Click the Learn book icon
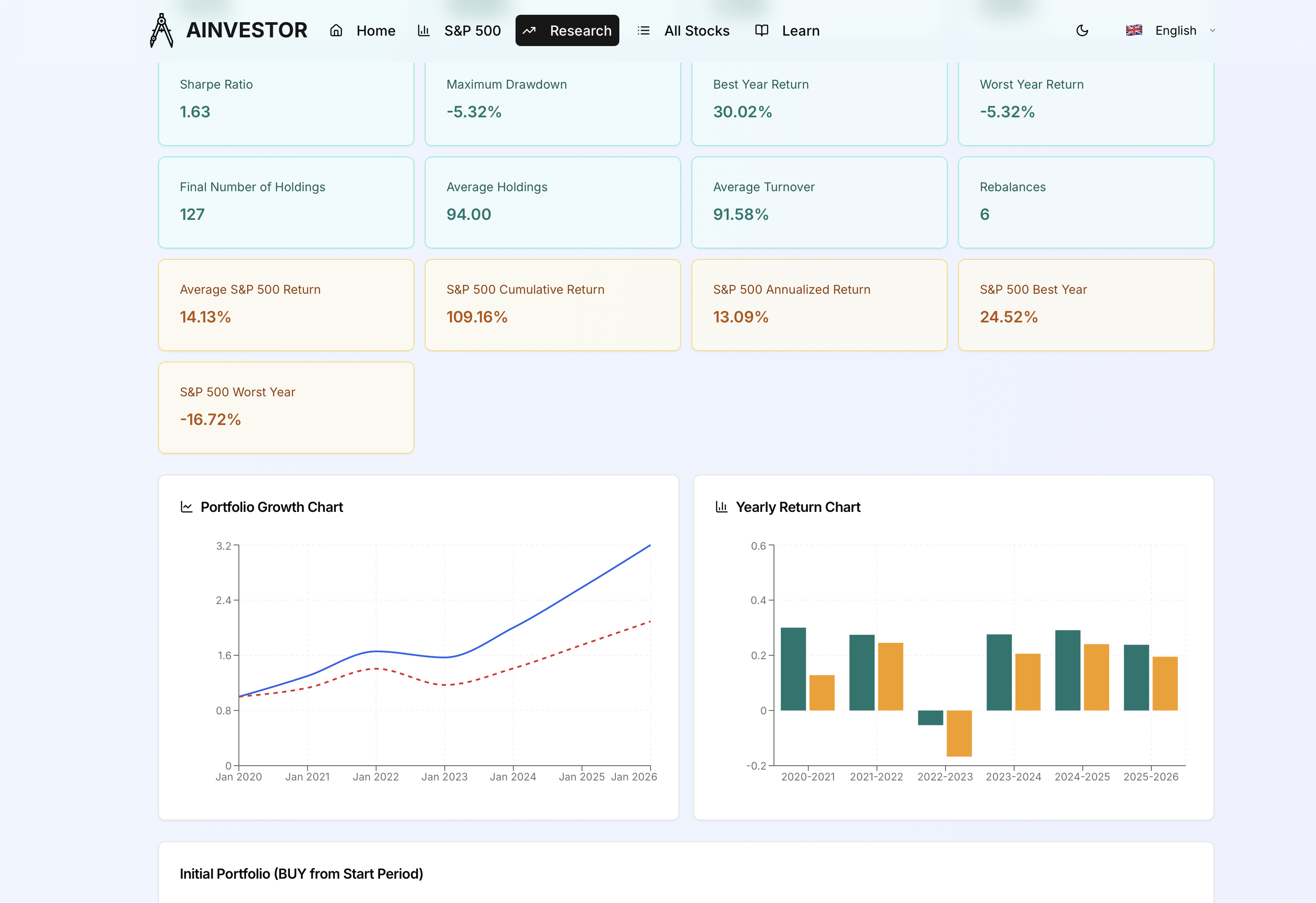The width and height of the screenshot is (1316, 903). [x=762, y=30]
